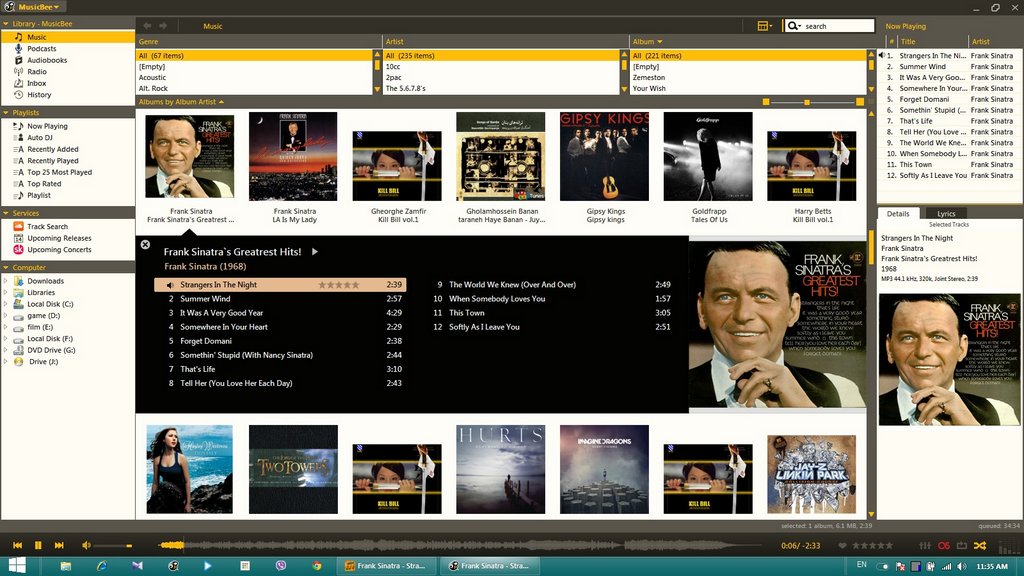Open the panel layout dropdown near search
This screenshot has width=1024, height=576.
pos(765,26)
